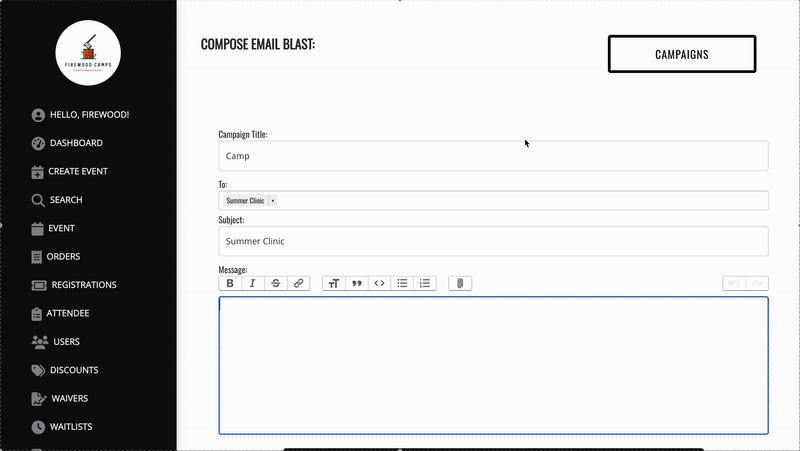Click the user profile icon beside Hello, Firewood

(38, 115)
